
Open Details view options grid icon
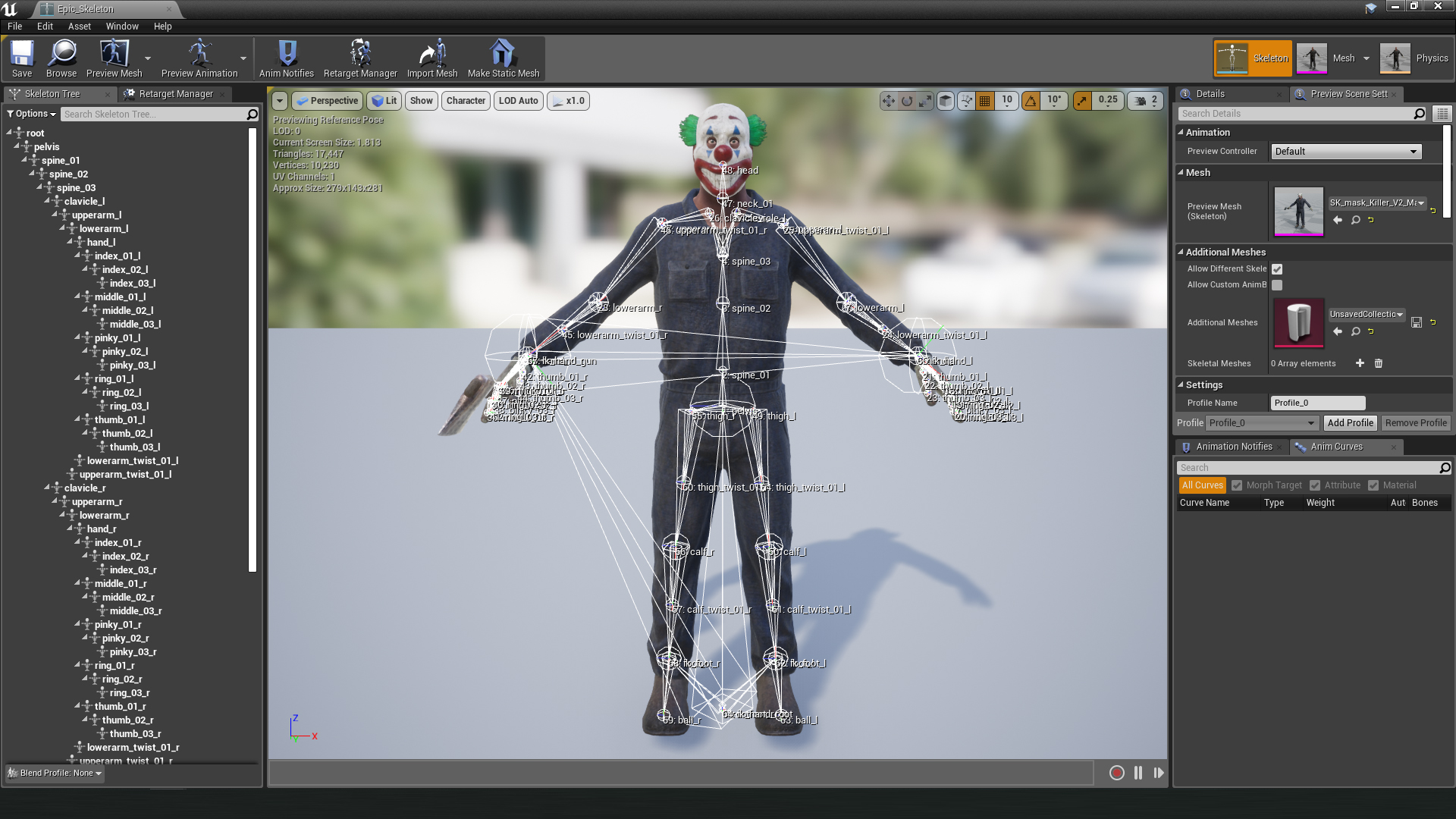tap(1442, 114)
